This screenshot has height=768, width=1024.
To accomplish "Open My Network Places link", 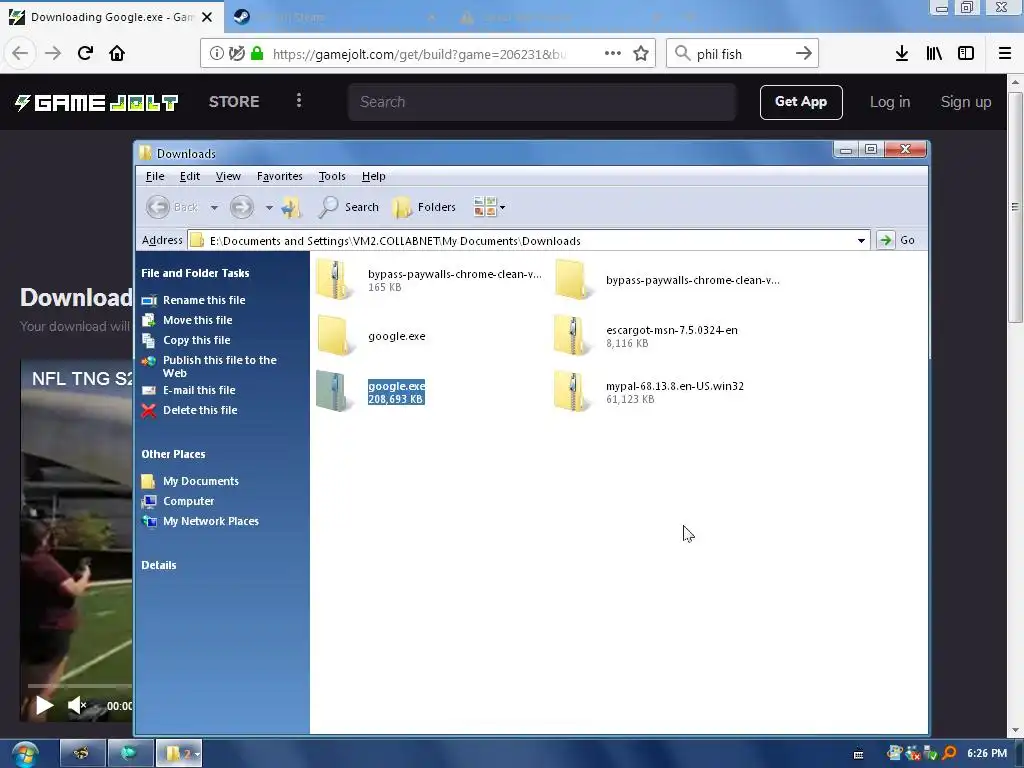I will tap(210, 521).
